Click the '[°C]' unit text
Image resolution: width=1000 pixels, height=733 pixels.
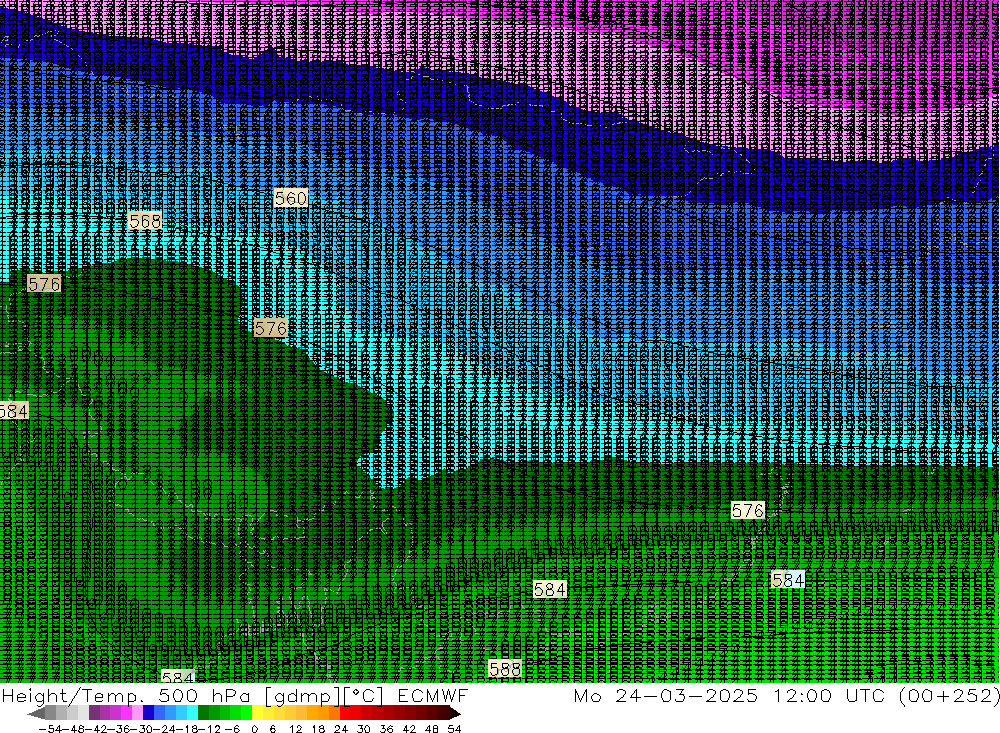[x=363, y=695]
